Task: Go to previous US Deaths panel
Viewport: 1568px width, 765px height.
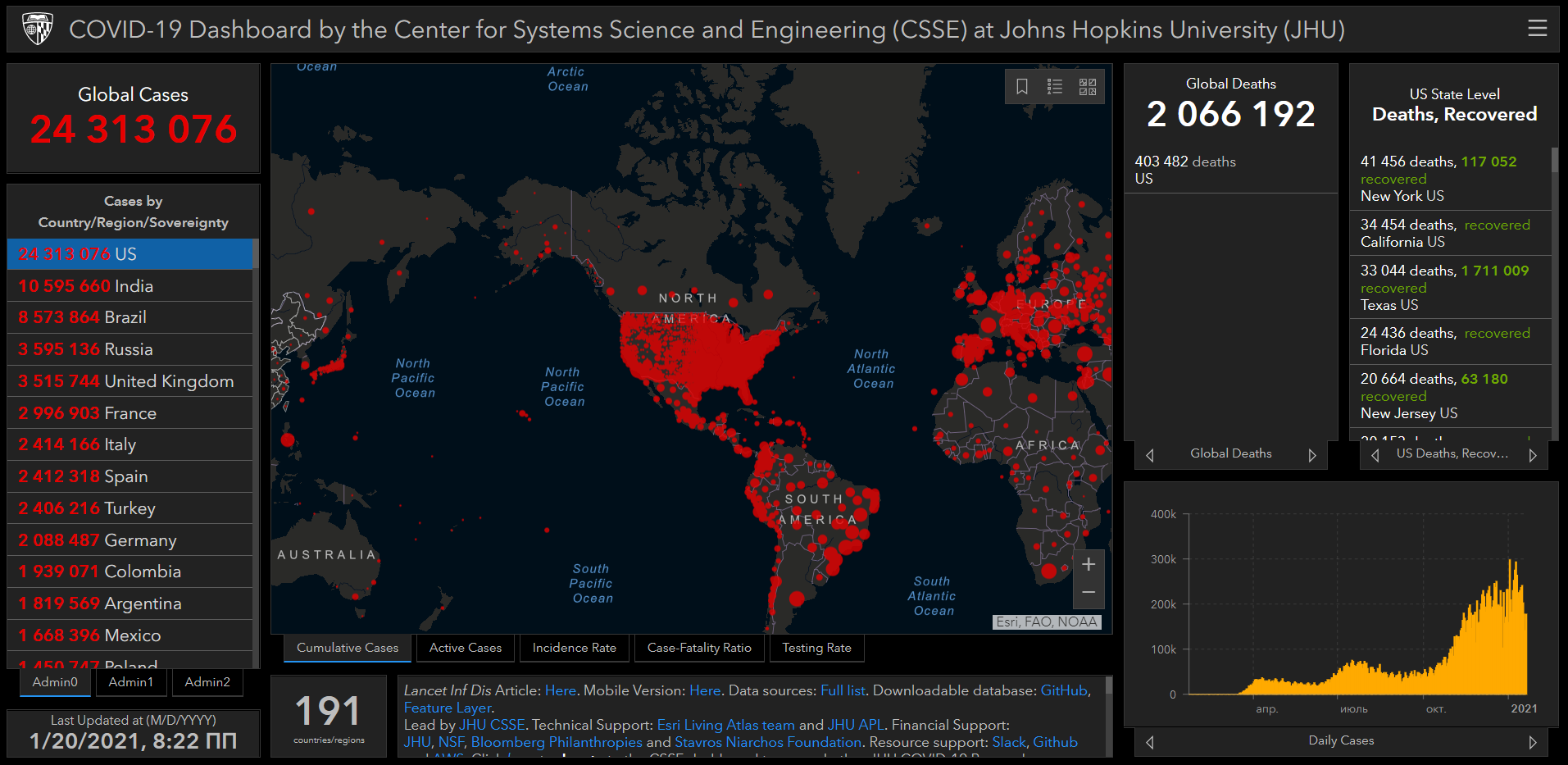Action: pyautogui.click(x=1375, y=455)
